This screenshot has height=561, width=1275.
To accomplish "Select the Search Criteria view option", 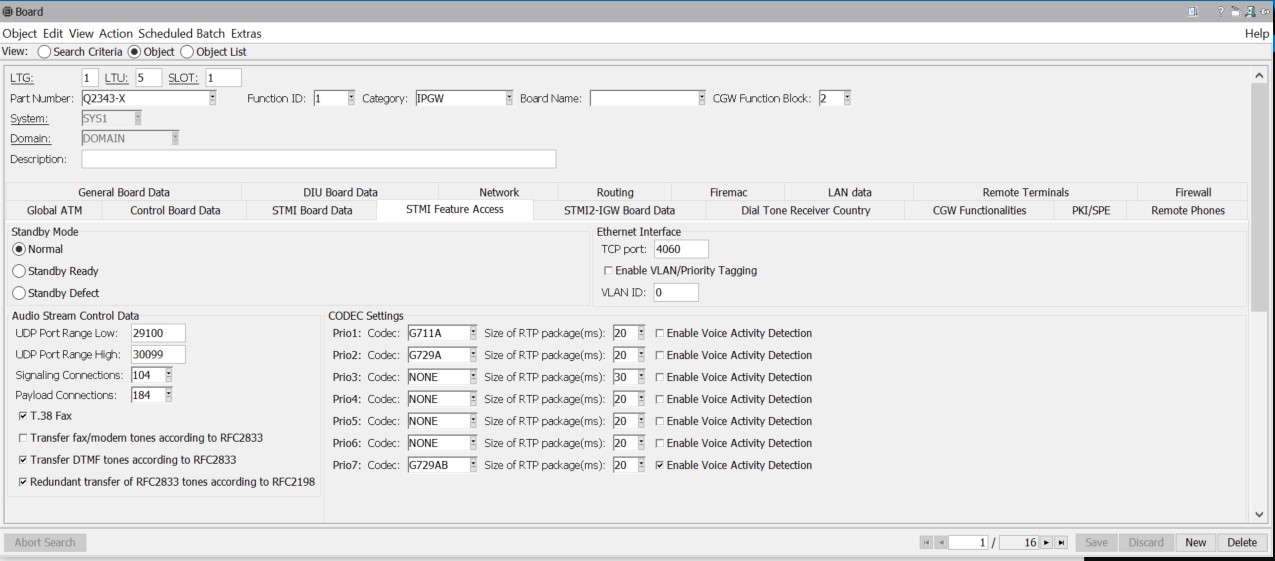I will 44,52.
